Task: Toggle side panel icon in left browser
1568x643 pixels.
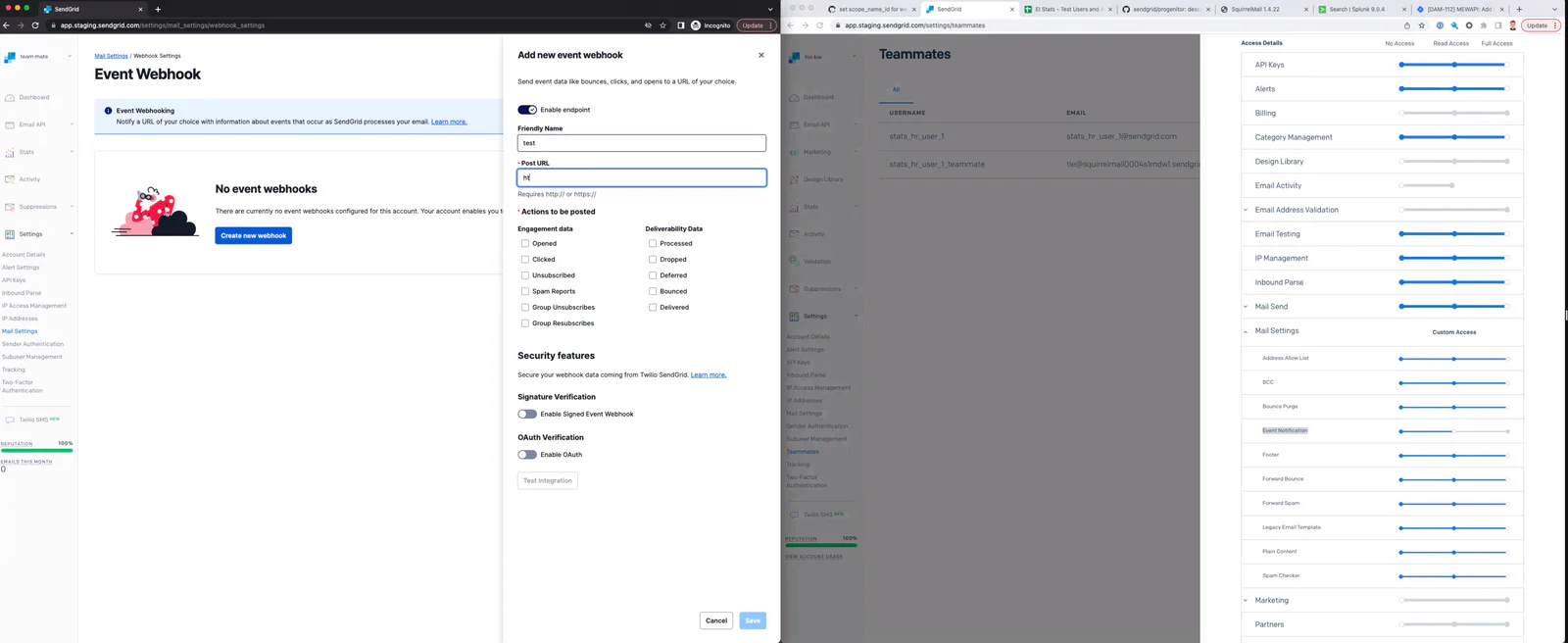Action: click(680, 25)
